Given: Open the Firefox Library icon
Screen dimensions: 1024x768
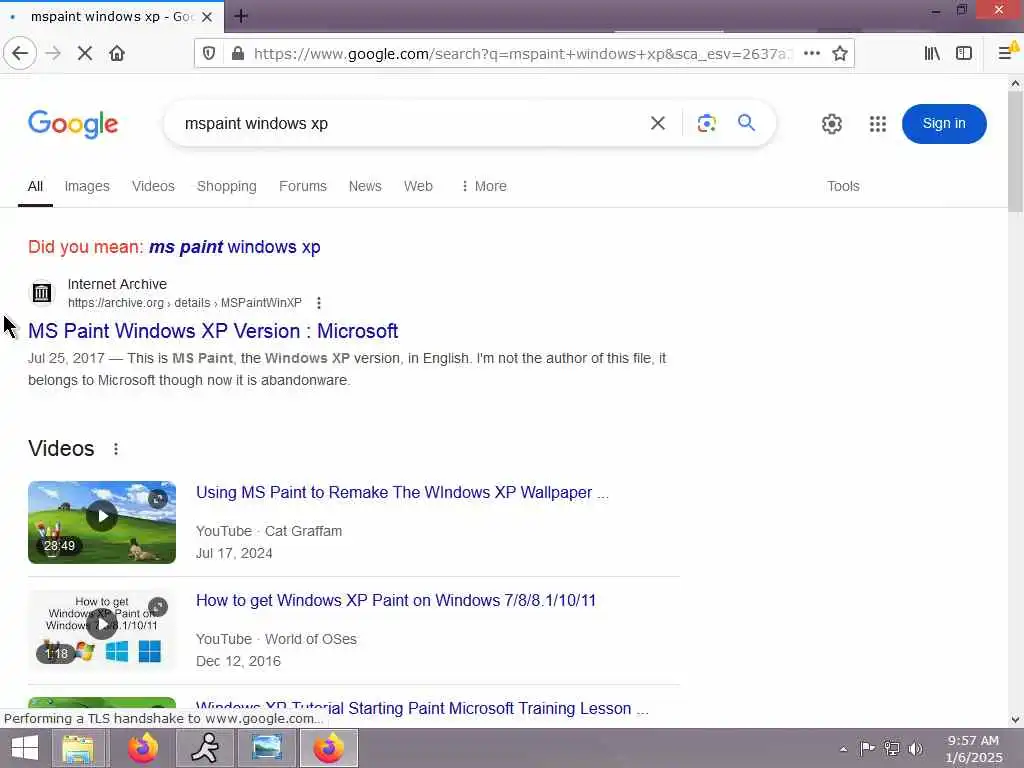Looking at the screenshot, I should (932, 54).
